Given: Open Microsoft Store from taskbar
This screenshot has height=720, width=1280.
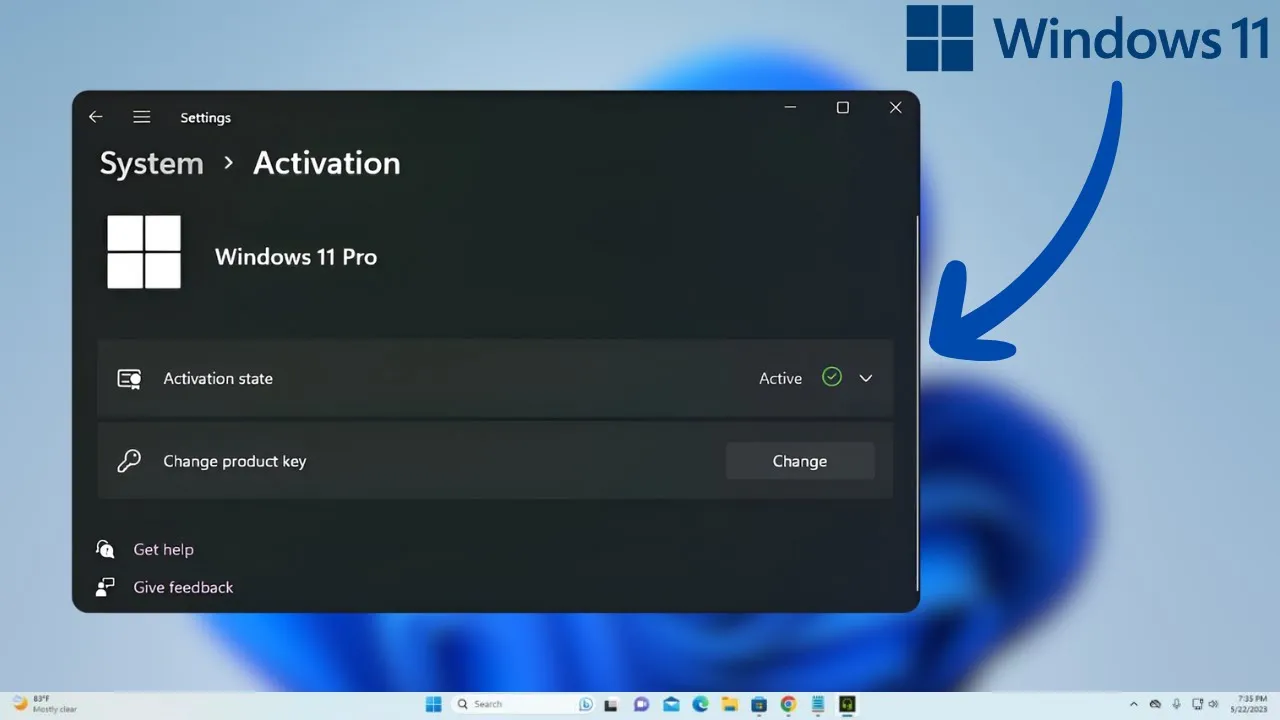Looking at the screenshot, I should (x=759, y=705).
